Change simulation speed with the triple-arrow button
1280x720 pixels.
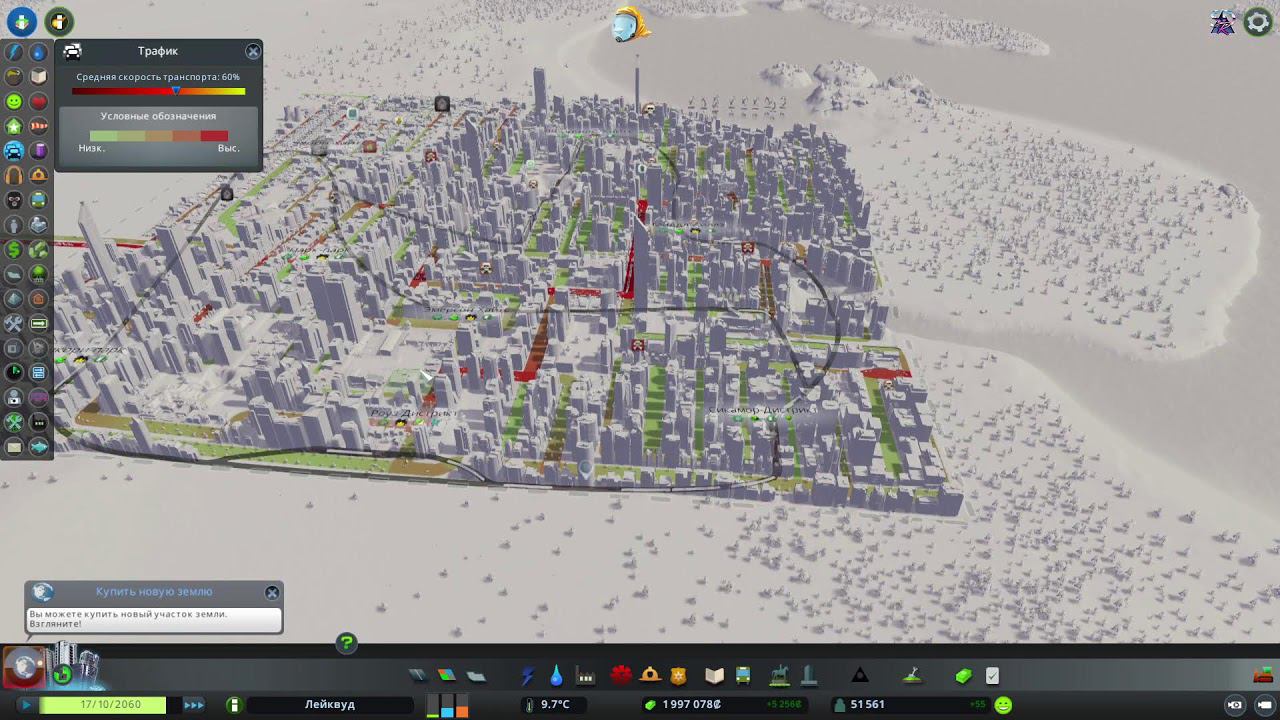click(194, 705)
